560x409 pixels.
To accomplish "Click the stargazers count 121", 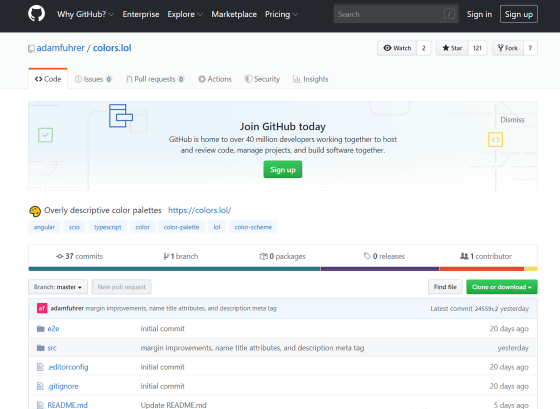I will point(477,48).
